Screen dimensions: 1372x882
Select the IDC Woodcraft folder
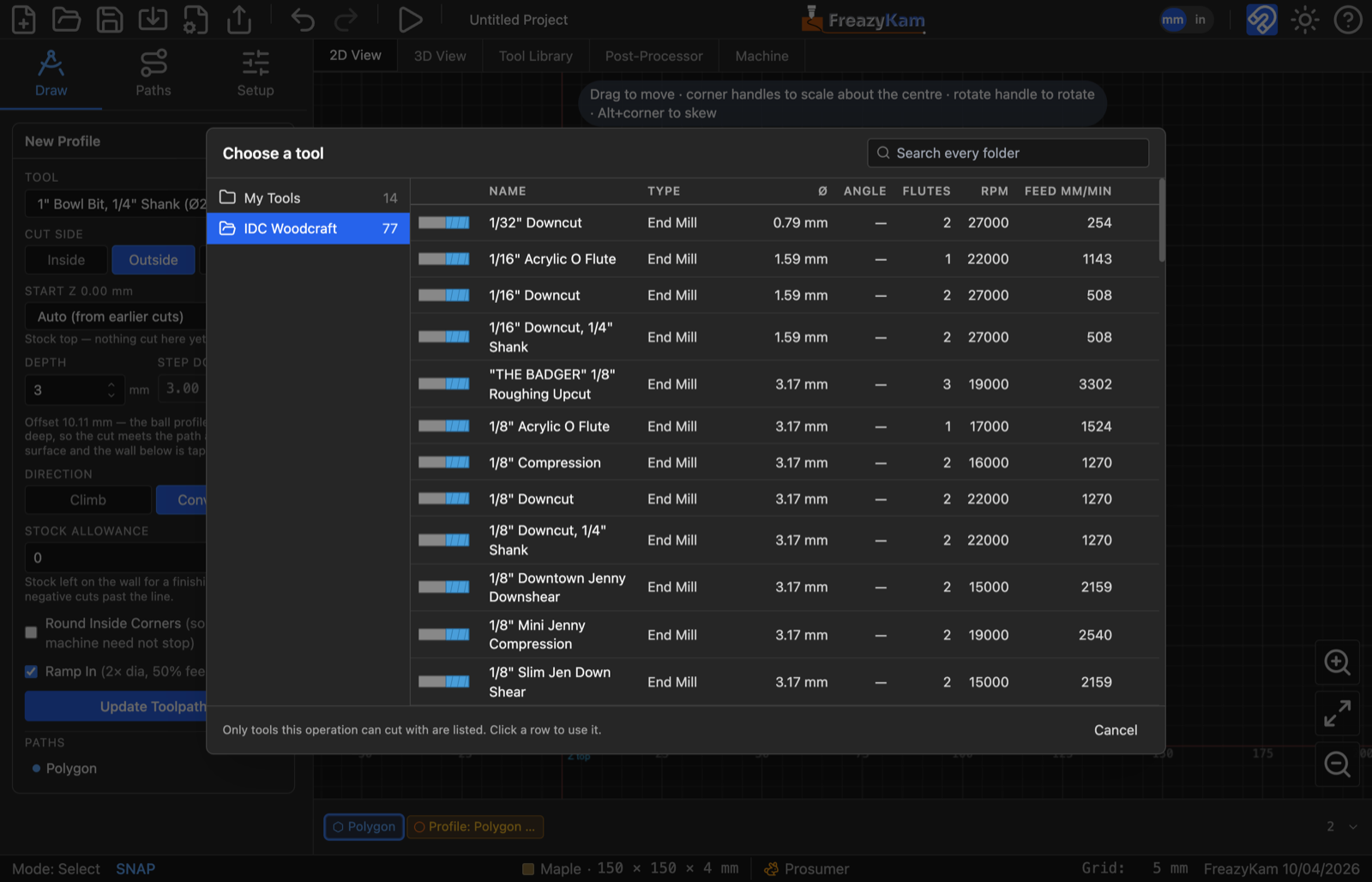(x=308, y=228)
